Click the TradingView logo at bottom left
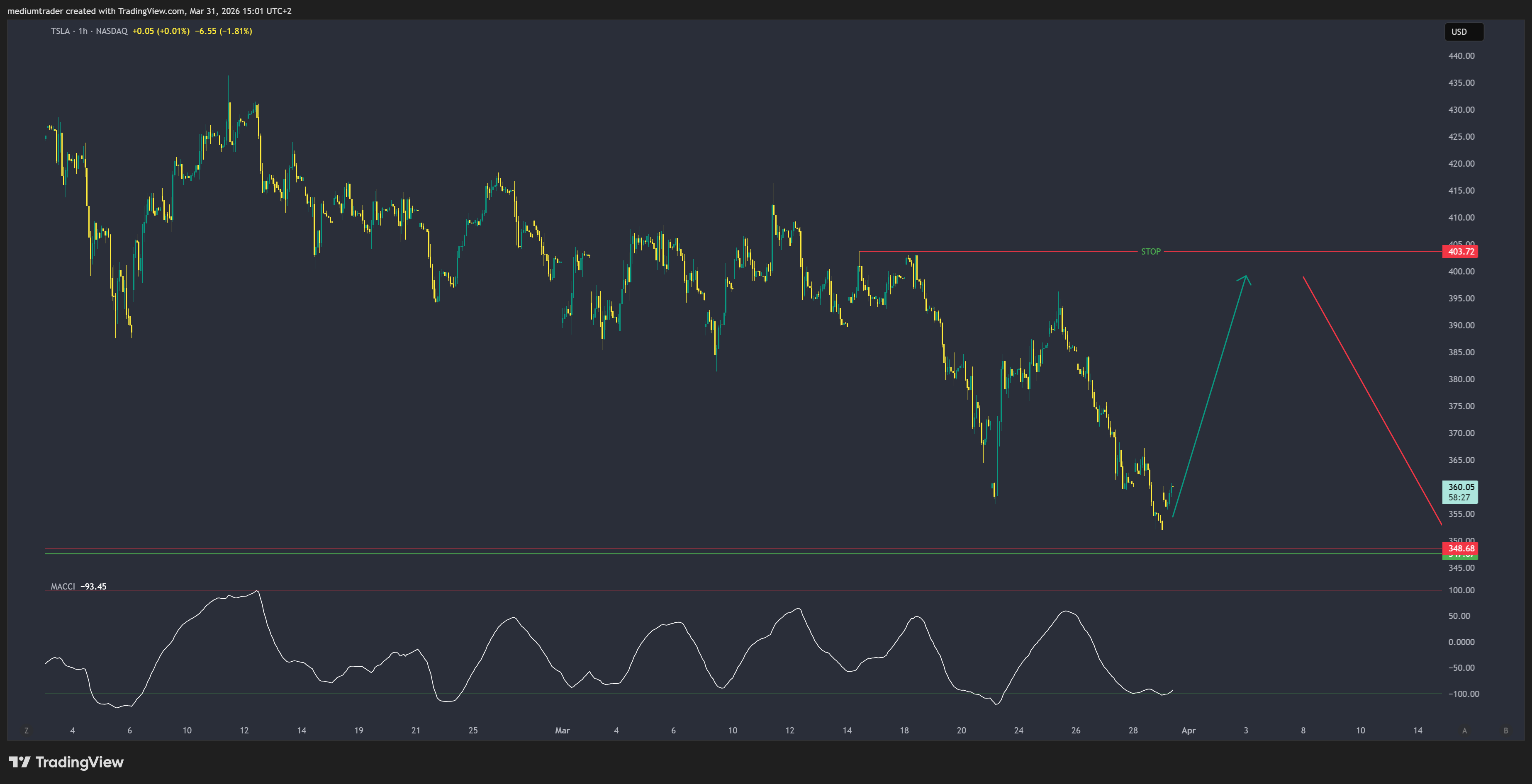The width and height of the screenshot is (1532, 784). coord(66,762)
